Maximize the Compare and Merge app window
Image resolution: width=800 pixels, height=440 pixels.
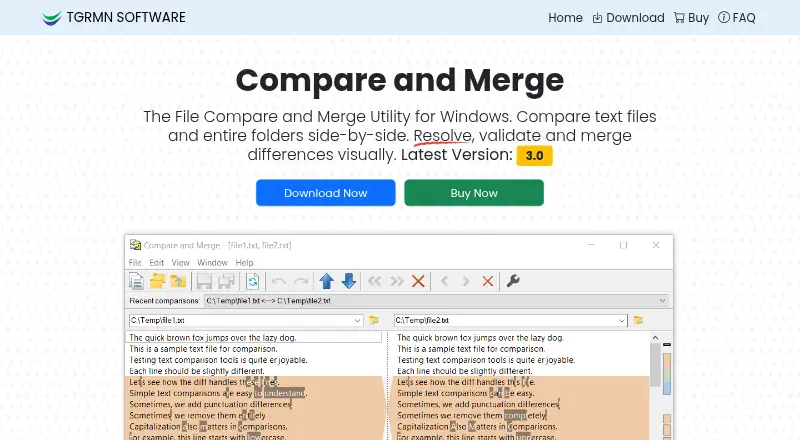pos(623,245)
